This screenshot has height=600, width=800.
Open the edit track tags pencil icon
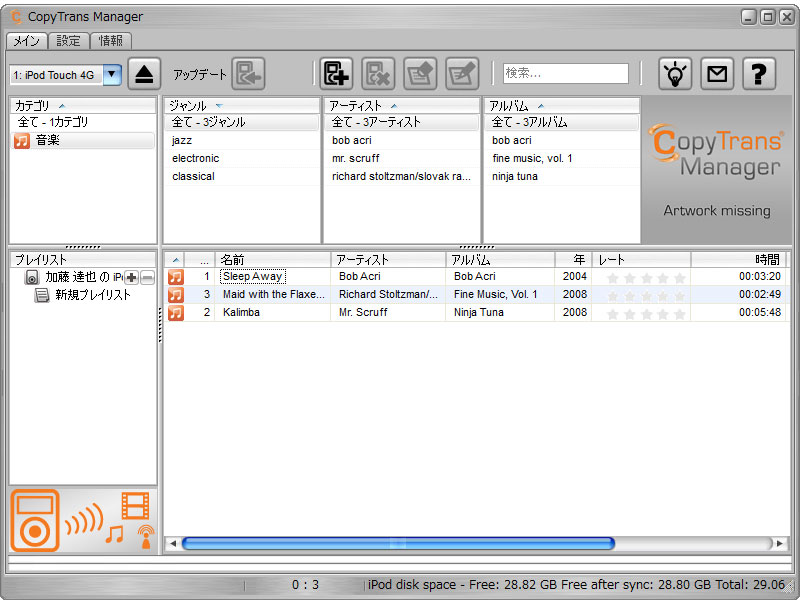tap(461, 72)
